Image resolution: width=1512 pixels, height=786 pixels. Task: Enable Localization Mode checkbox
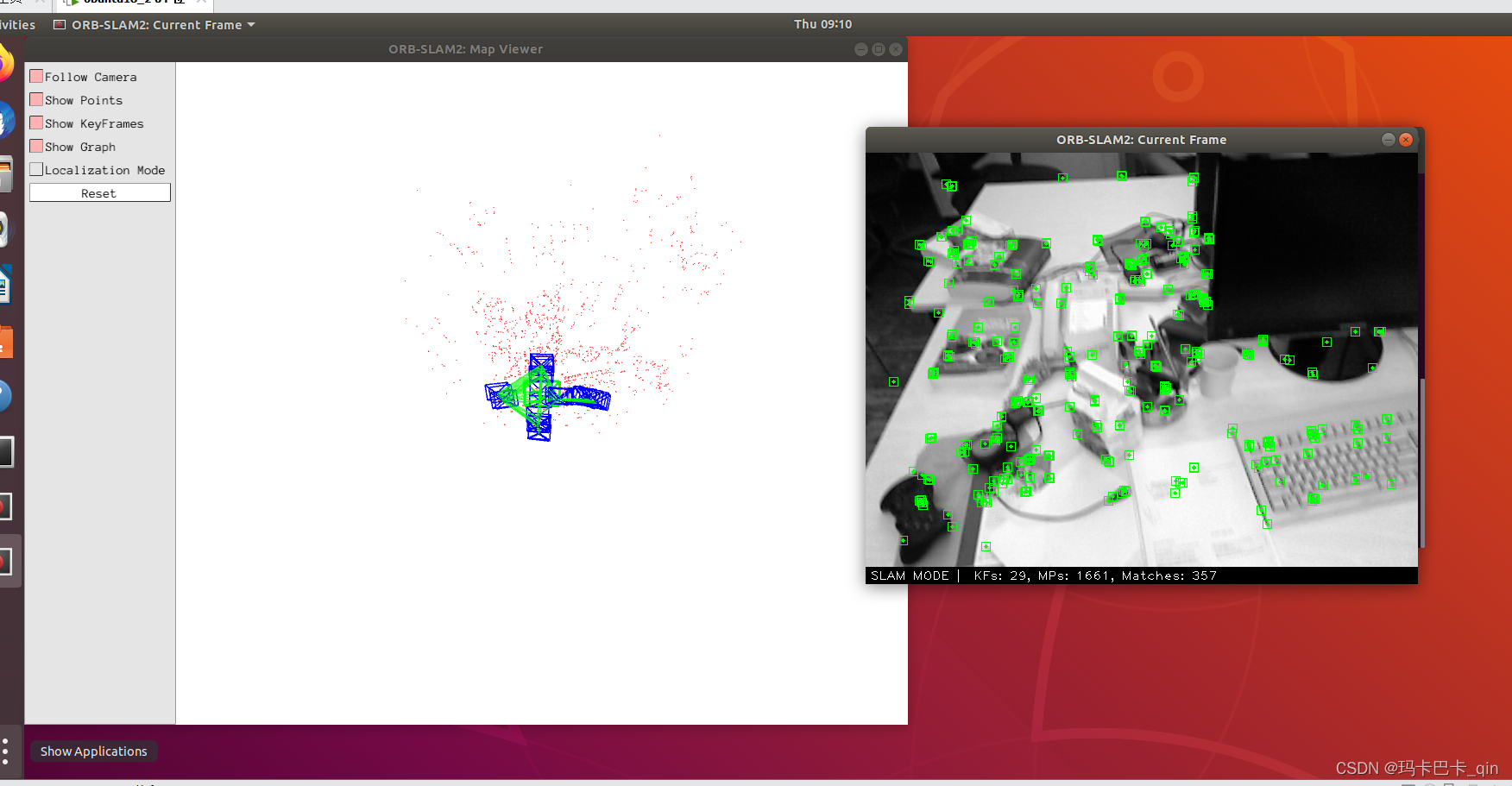[x=36, y=169]
